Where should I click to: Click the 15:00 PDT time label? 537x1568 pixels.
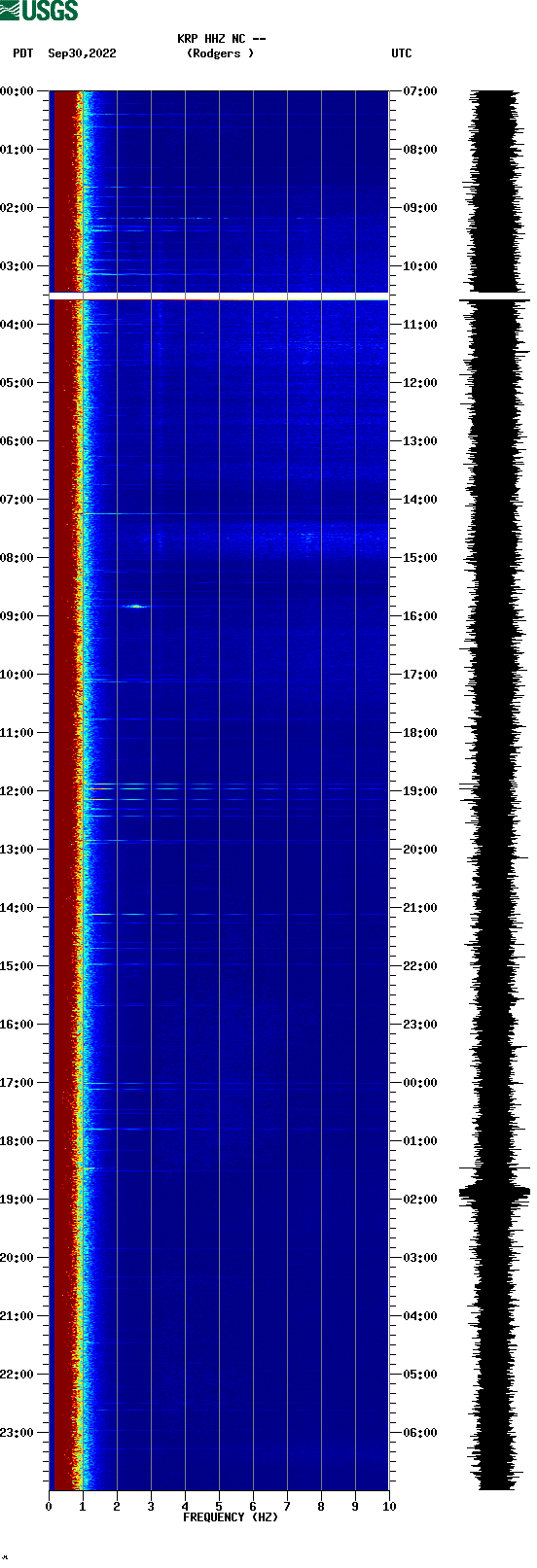point(17,966)
